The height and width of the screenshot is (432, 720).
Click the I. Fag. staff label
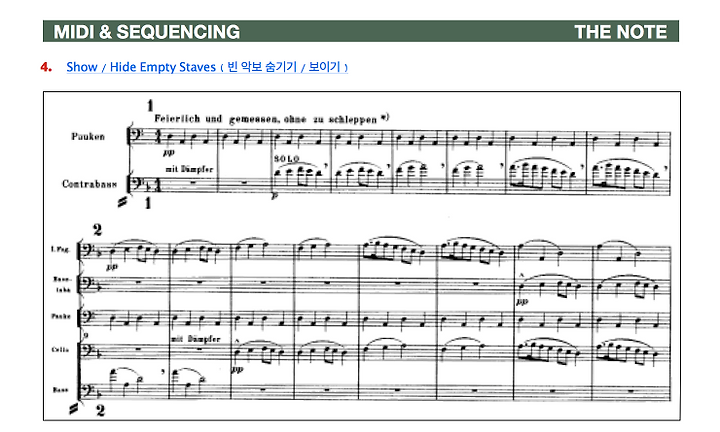(x=60, y=249)
